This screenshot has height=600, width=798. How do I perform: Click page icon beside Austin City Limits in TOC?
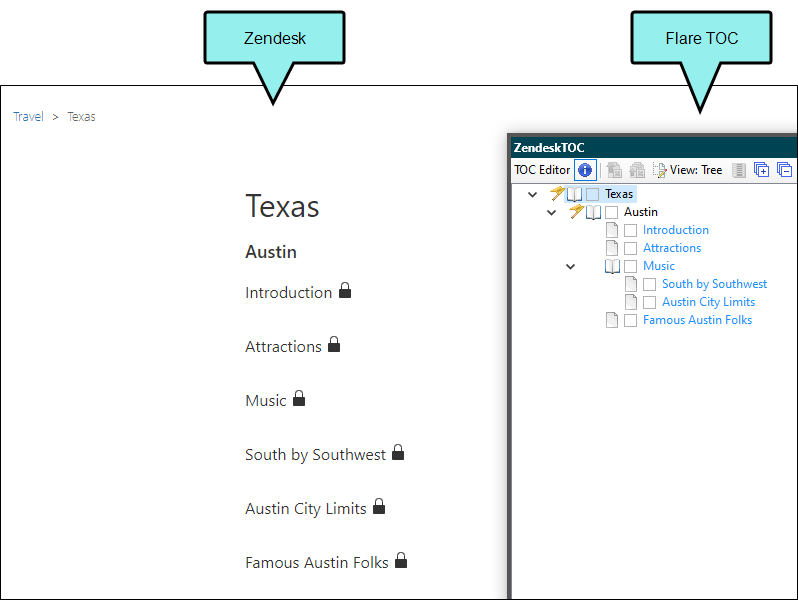click(631, 302)
